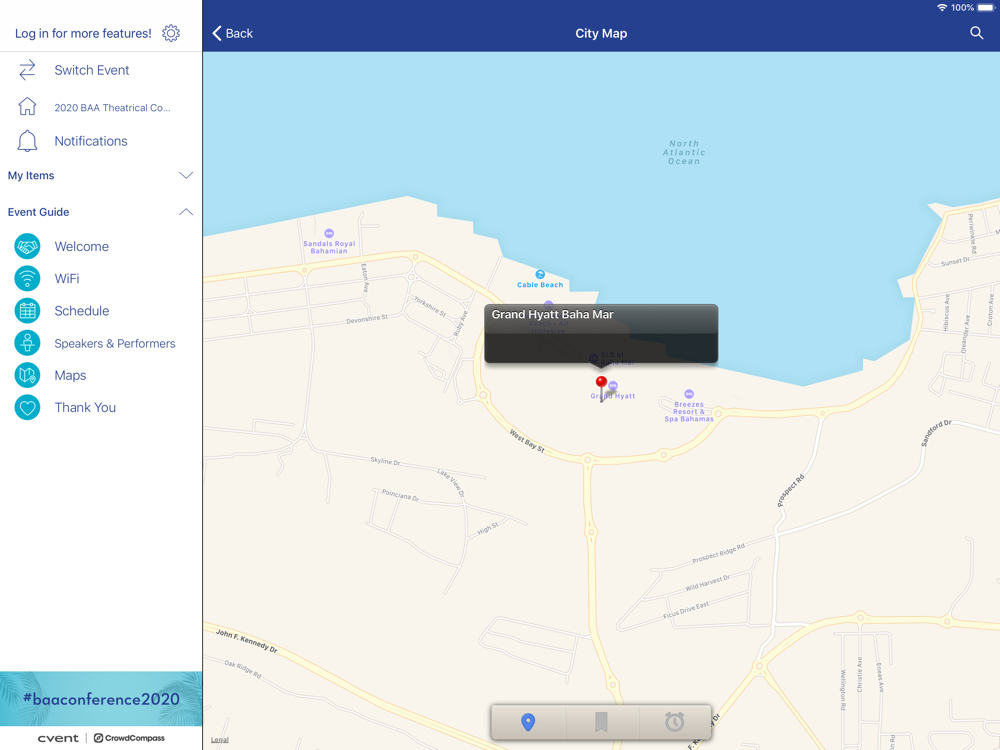Click Log in for more features

pos(84,33)
